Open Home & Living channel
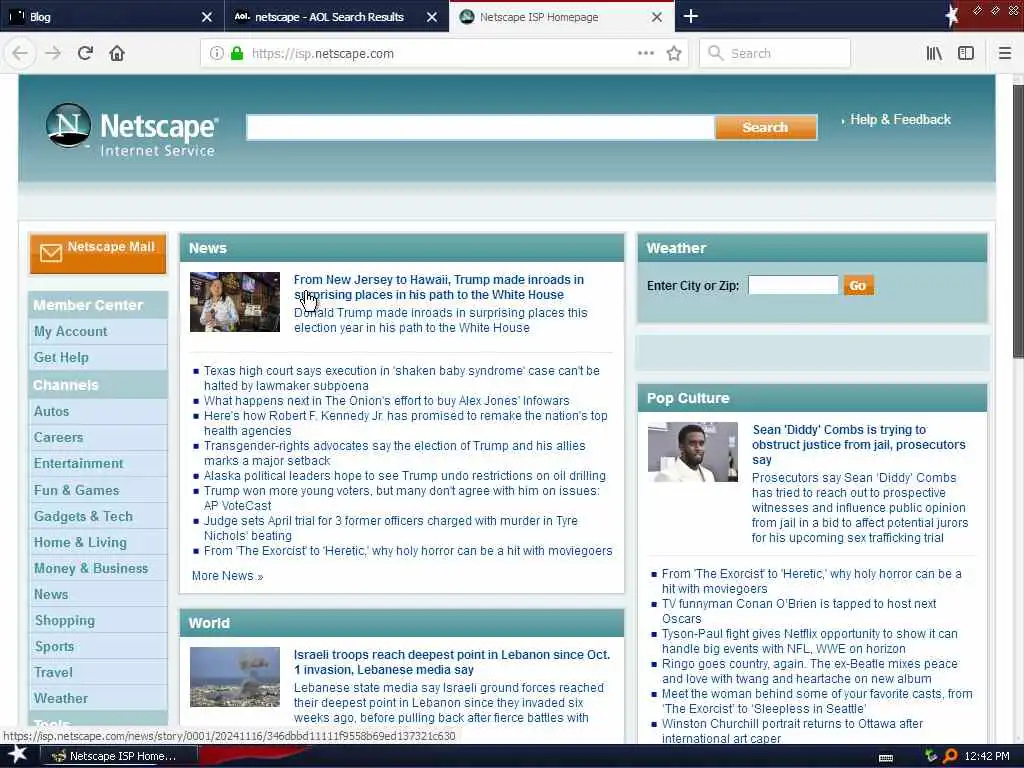Image resolution: width=1024 pixels, height=768 pixels. (x=80, y=542)
